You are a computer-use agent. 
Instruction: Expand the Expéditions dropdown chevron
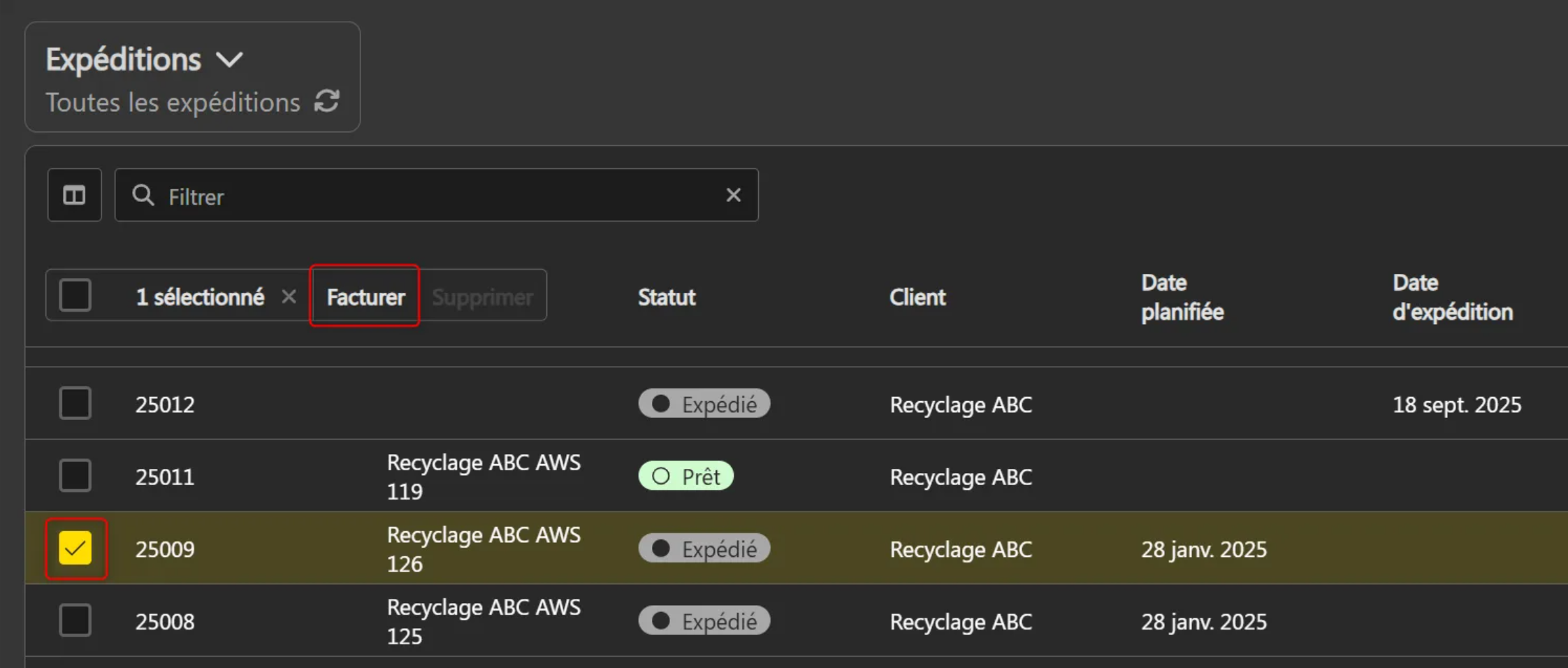pos(229,60)
